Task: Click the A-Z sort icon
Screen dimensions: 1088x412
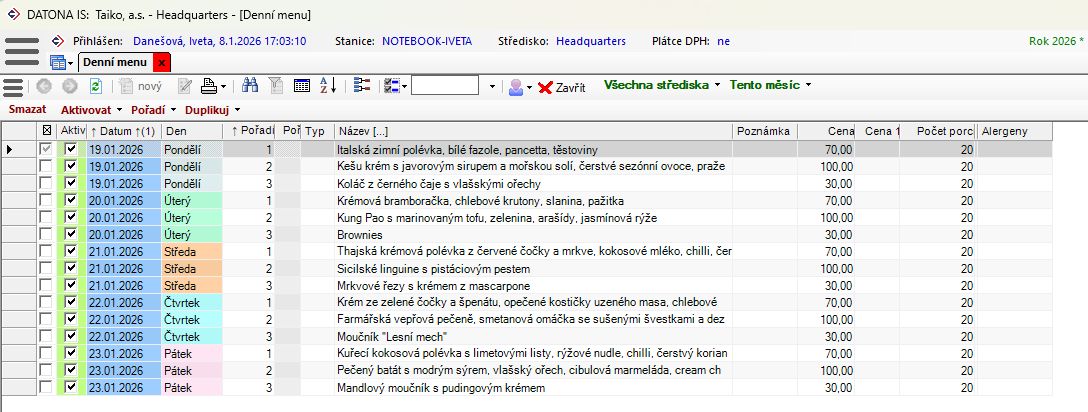Action: [x=327, y=87]
